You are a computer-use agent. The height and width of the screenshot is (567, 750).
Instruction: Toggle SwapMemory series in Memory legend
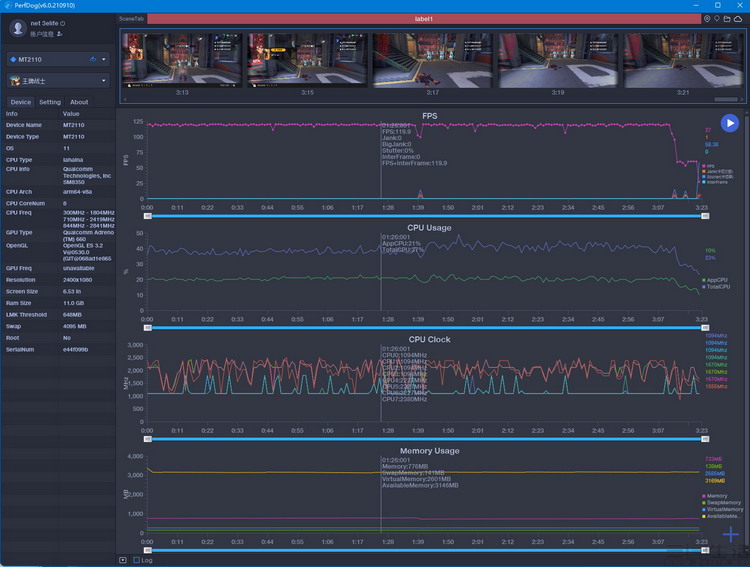point(721,502)
